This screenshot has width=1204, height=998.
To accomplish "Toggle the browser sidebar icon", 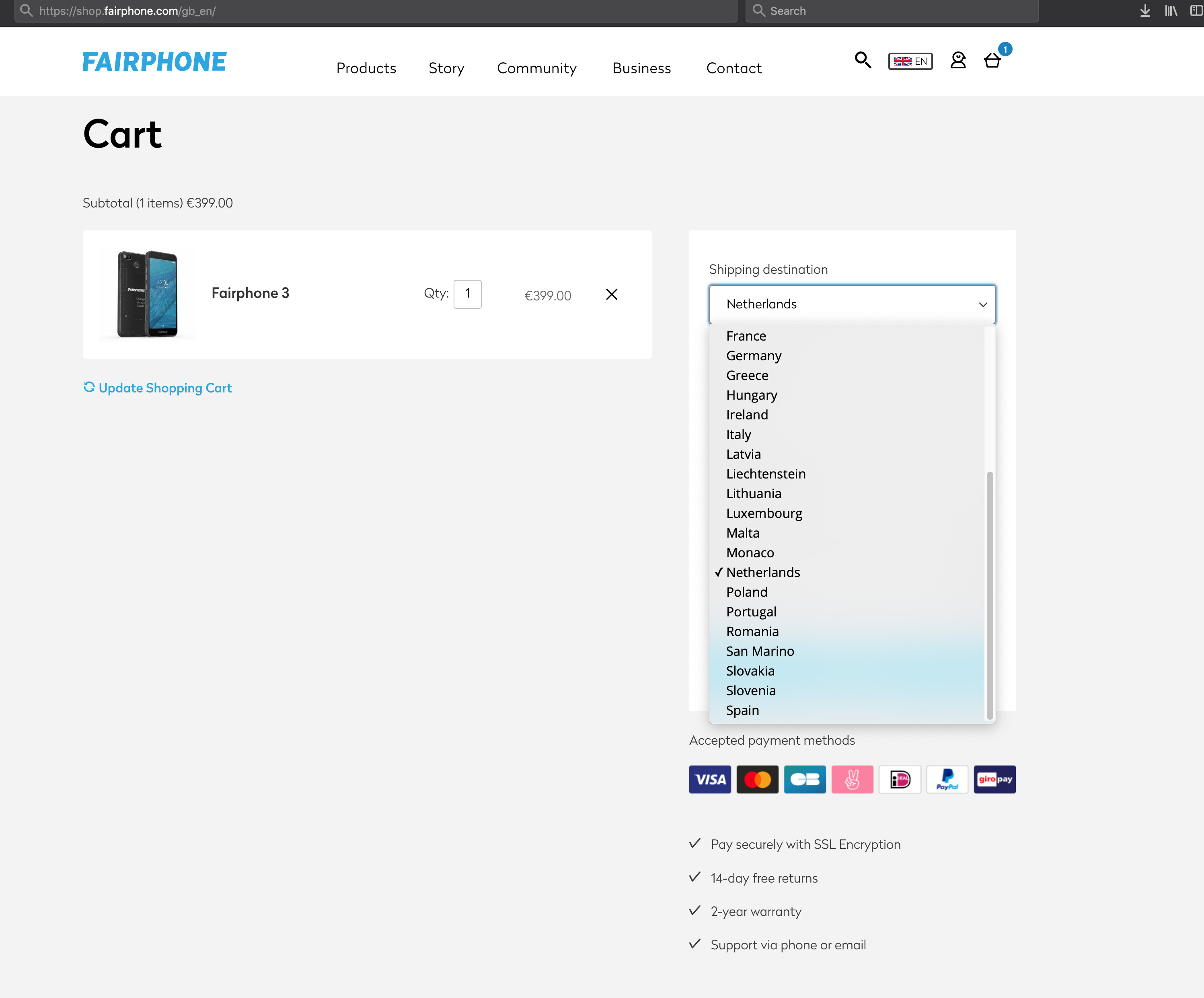I will click(1196, 11).
